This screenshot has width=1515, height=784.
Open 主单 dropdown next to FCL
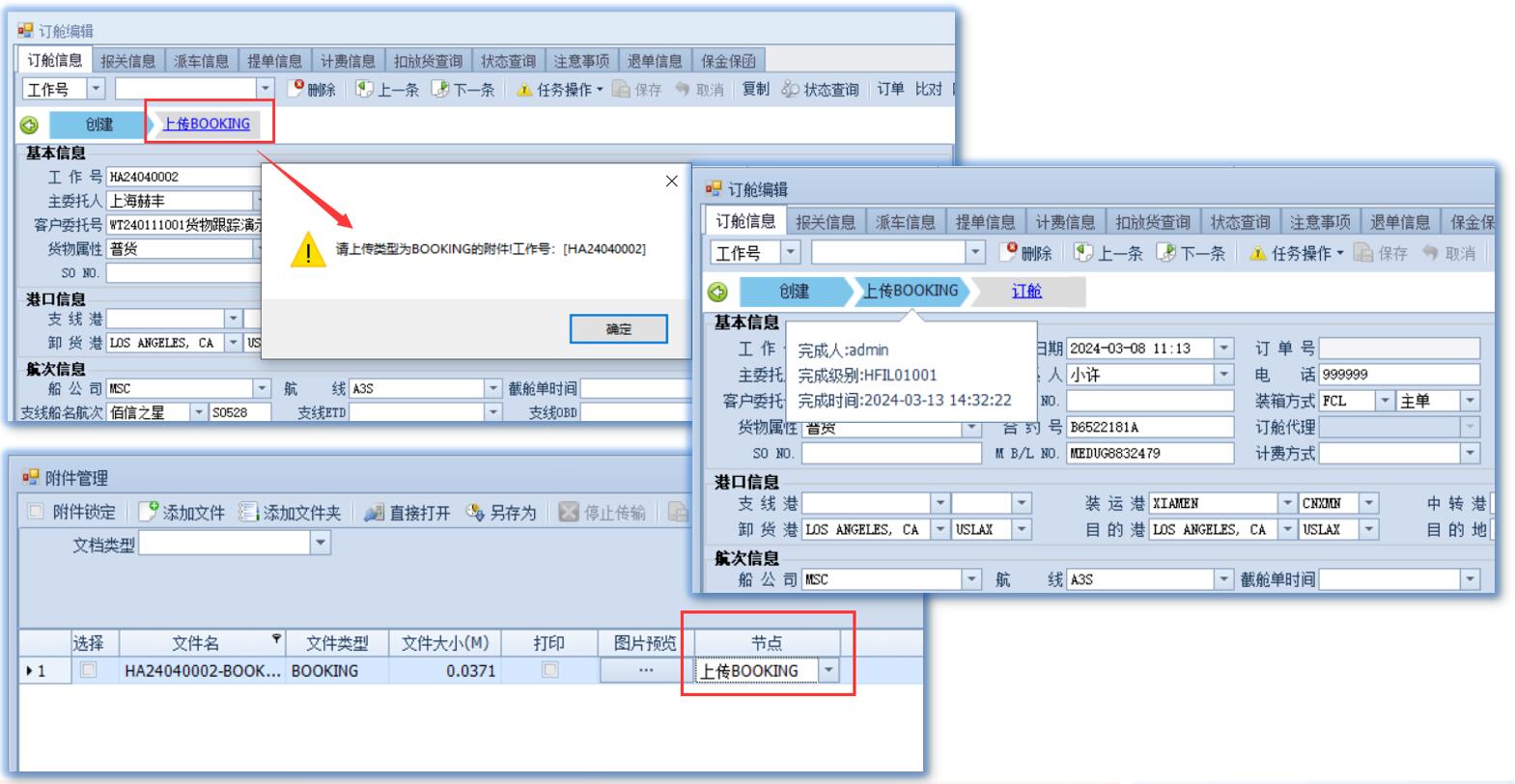click(x=1471, y=401)
